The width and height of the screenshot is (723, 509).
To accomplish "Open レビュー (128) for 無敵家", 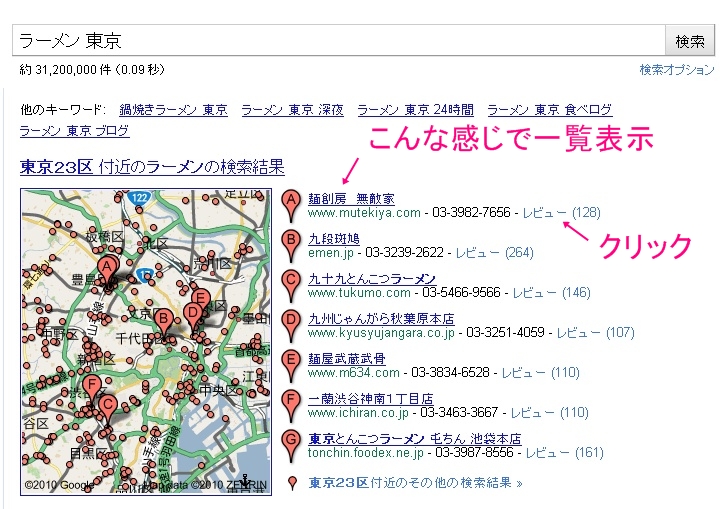I will point(562,213).
